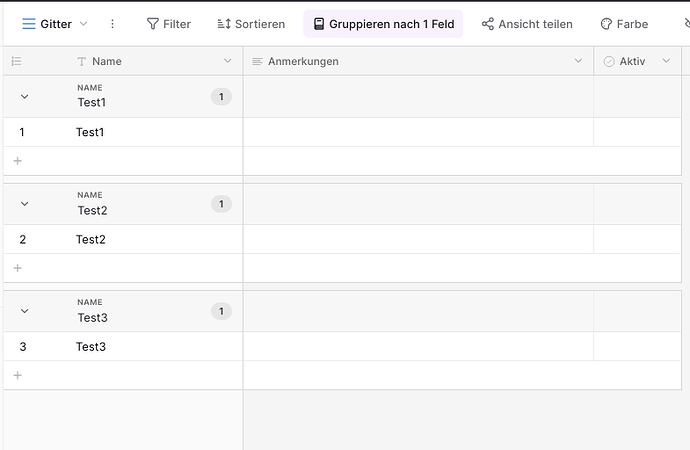
Task: Open the Anmerkungen column dropdown arrow
Action: click(578, 61)
